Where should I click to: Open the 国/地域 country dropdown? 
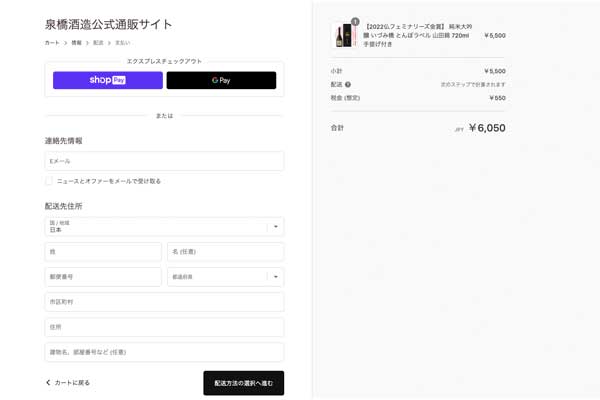pos(164,227)
